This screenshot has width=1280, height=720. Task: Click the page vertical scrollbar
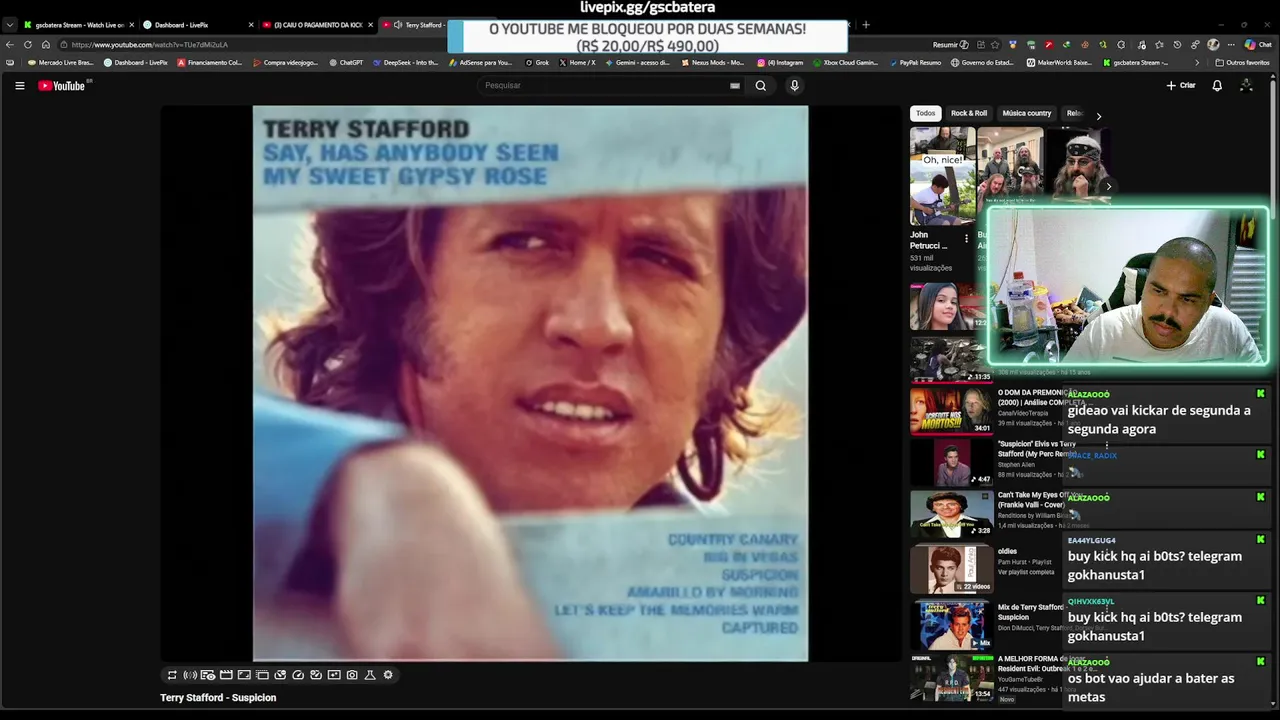tap(1274, 150)
